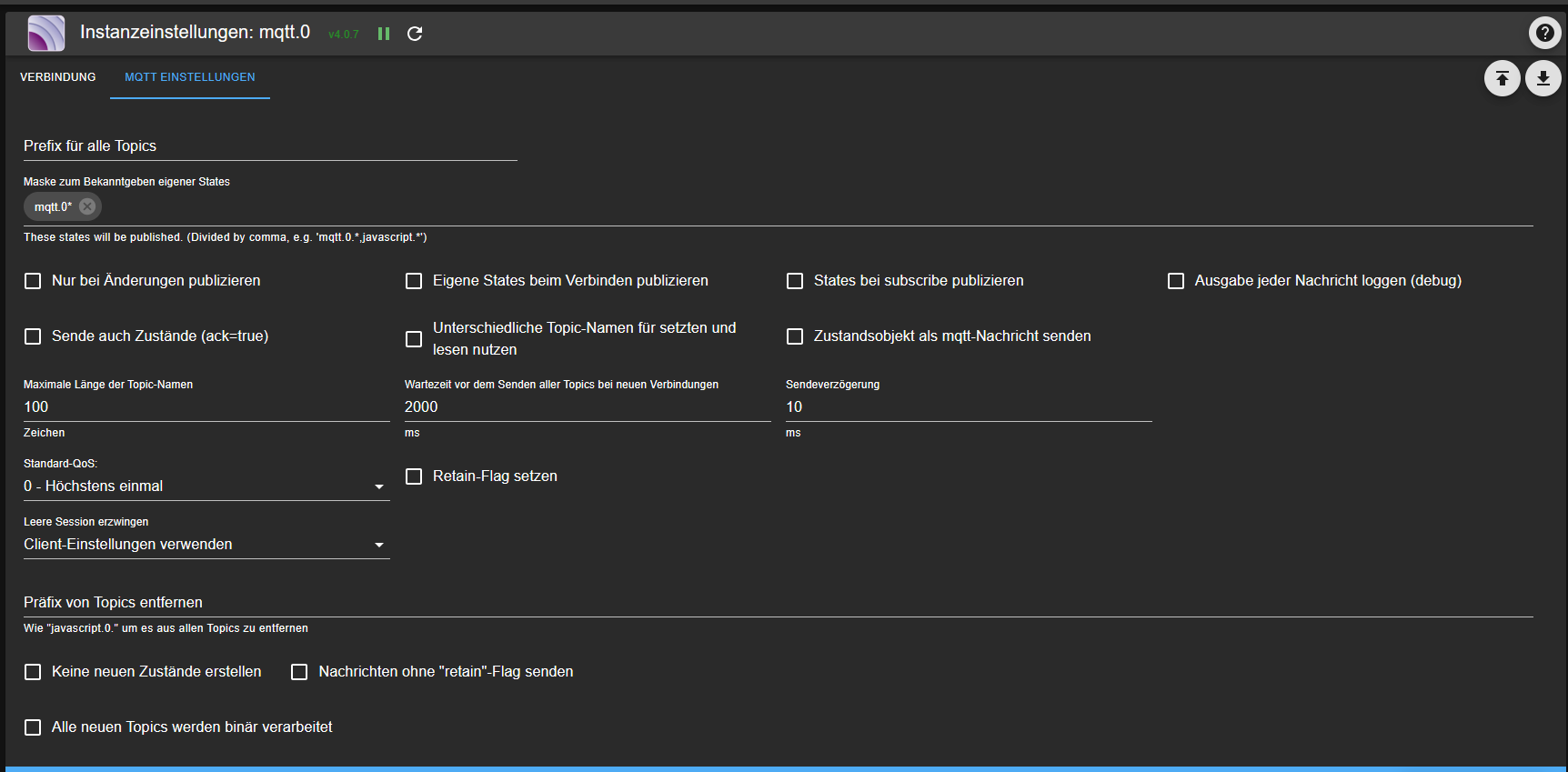Click the Instanzeinstellungen: mqtt.0 title

(x=195, y=33)
